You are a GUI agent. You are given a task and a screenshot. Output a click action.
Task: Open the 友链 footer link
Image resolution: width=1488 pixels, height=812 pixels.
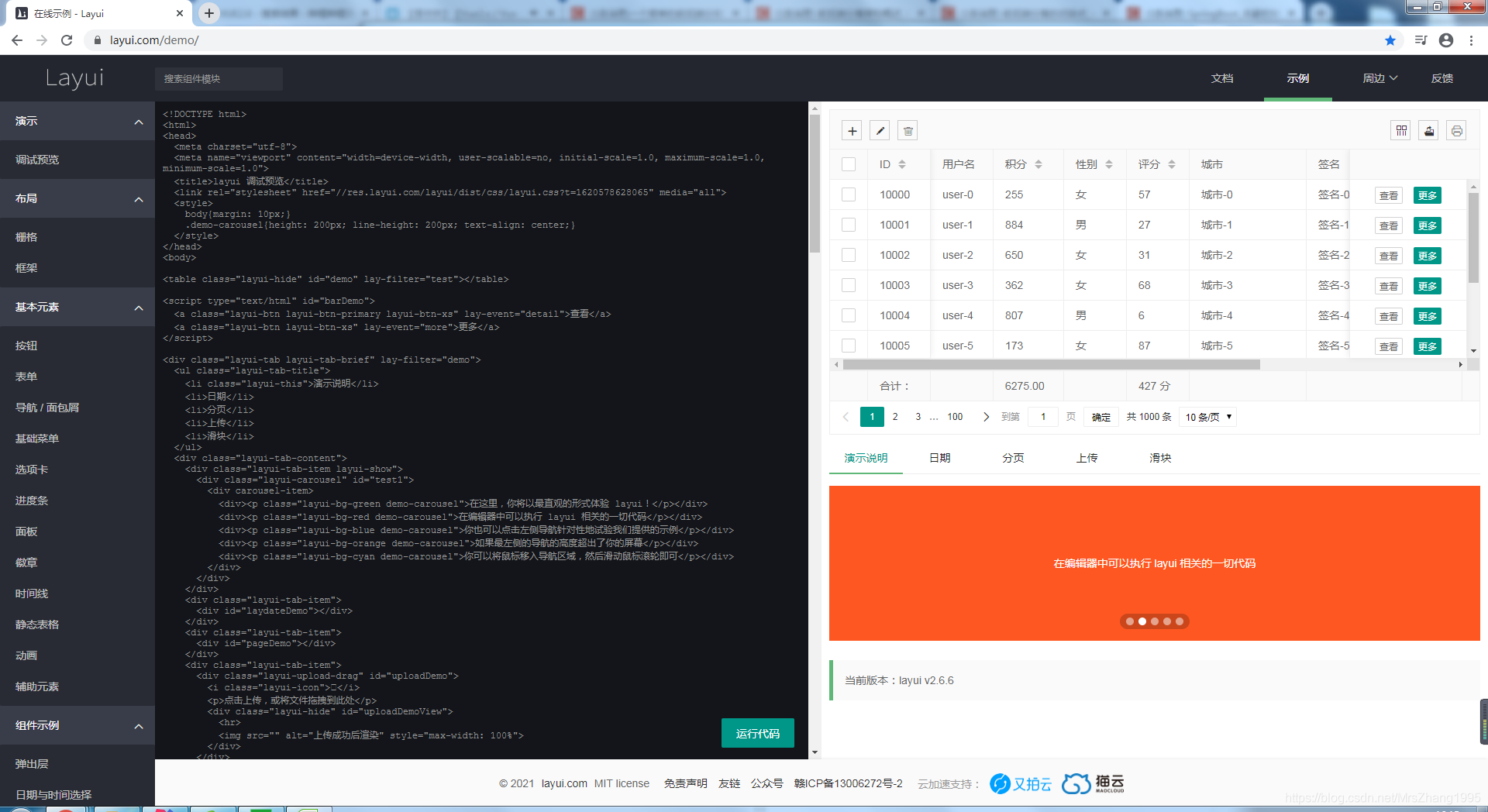[x=729, y=783]
